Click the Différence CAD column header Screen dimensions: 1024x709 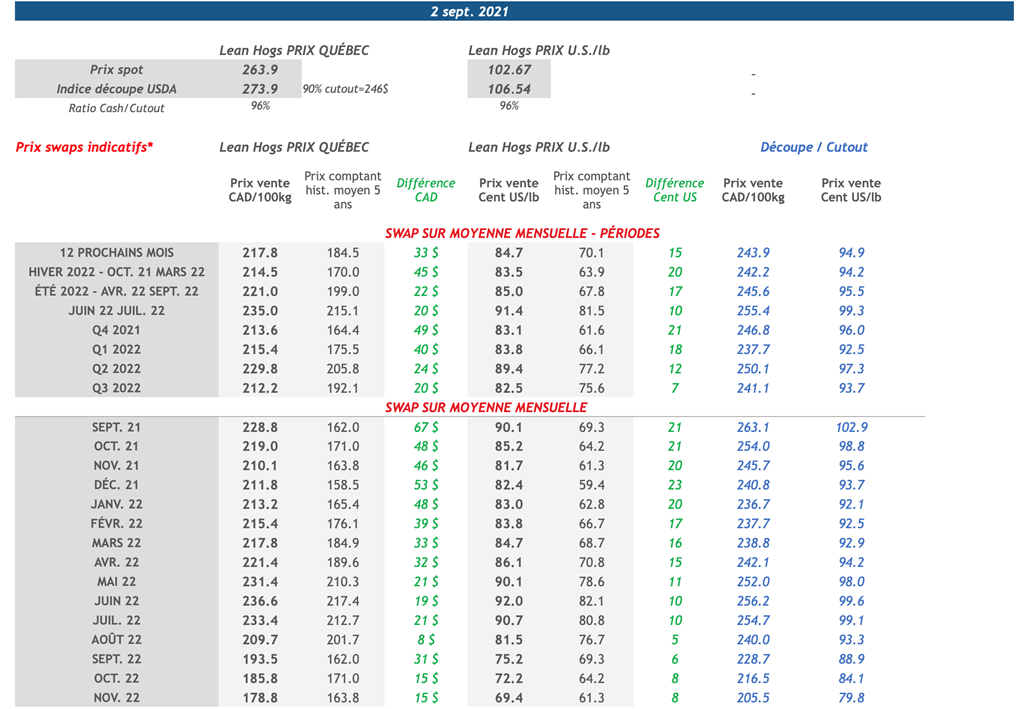426,190
